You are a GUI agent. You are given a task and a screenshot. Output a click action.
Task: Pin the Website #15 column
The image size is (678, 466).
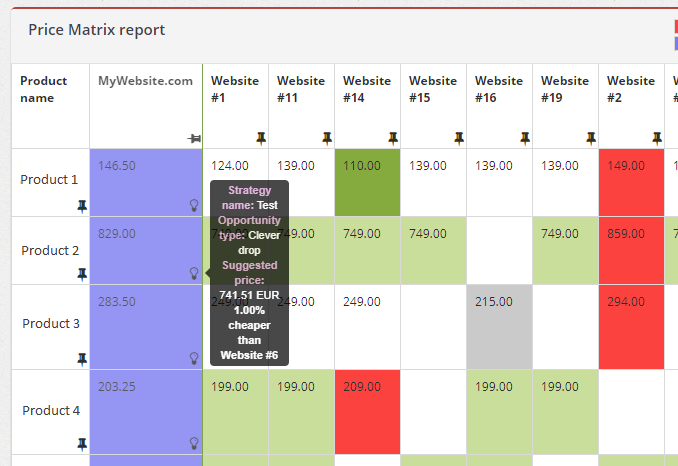[x=459, y=138]
